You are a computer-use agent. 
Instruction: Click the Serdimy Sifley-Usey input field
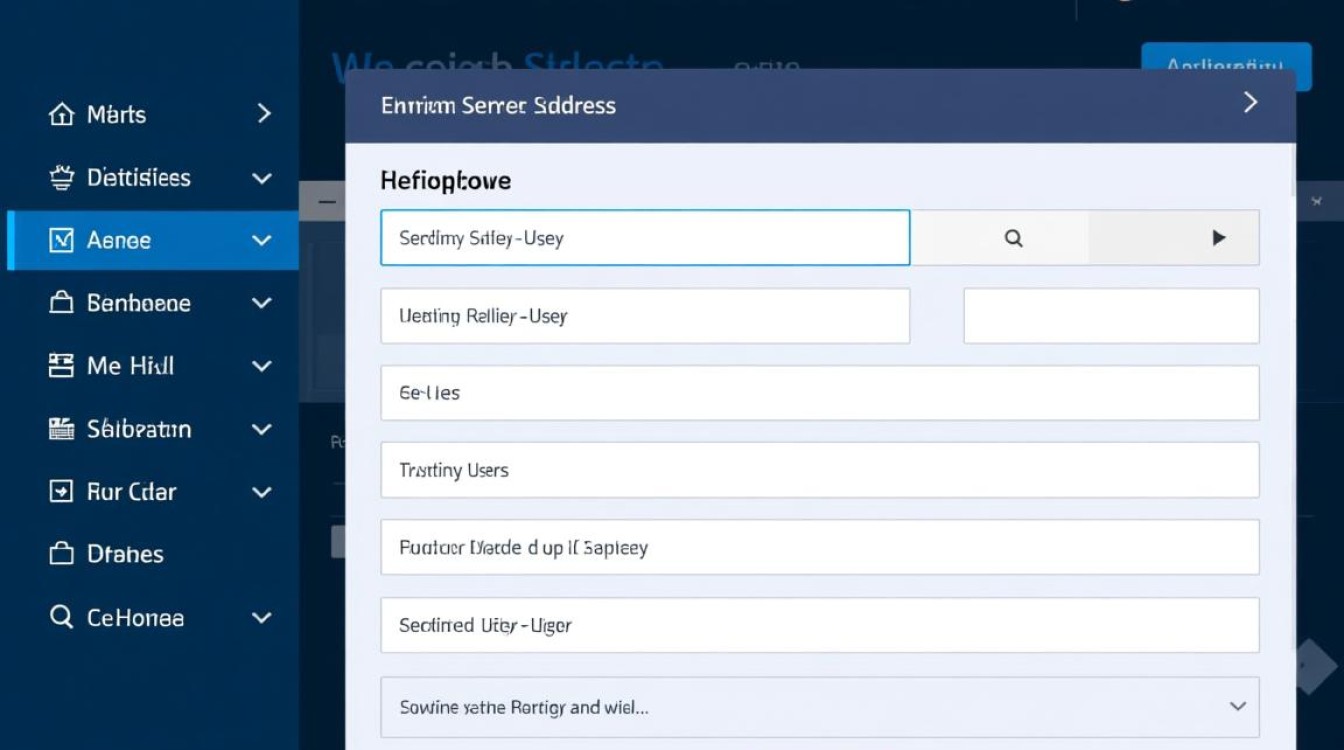tap(645, 238)
